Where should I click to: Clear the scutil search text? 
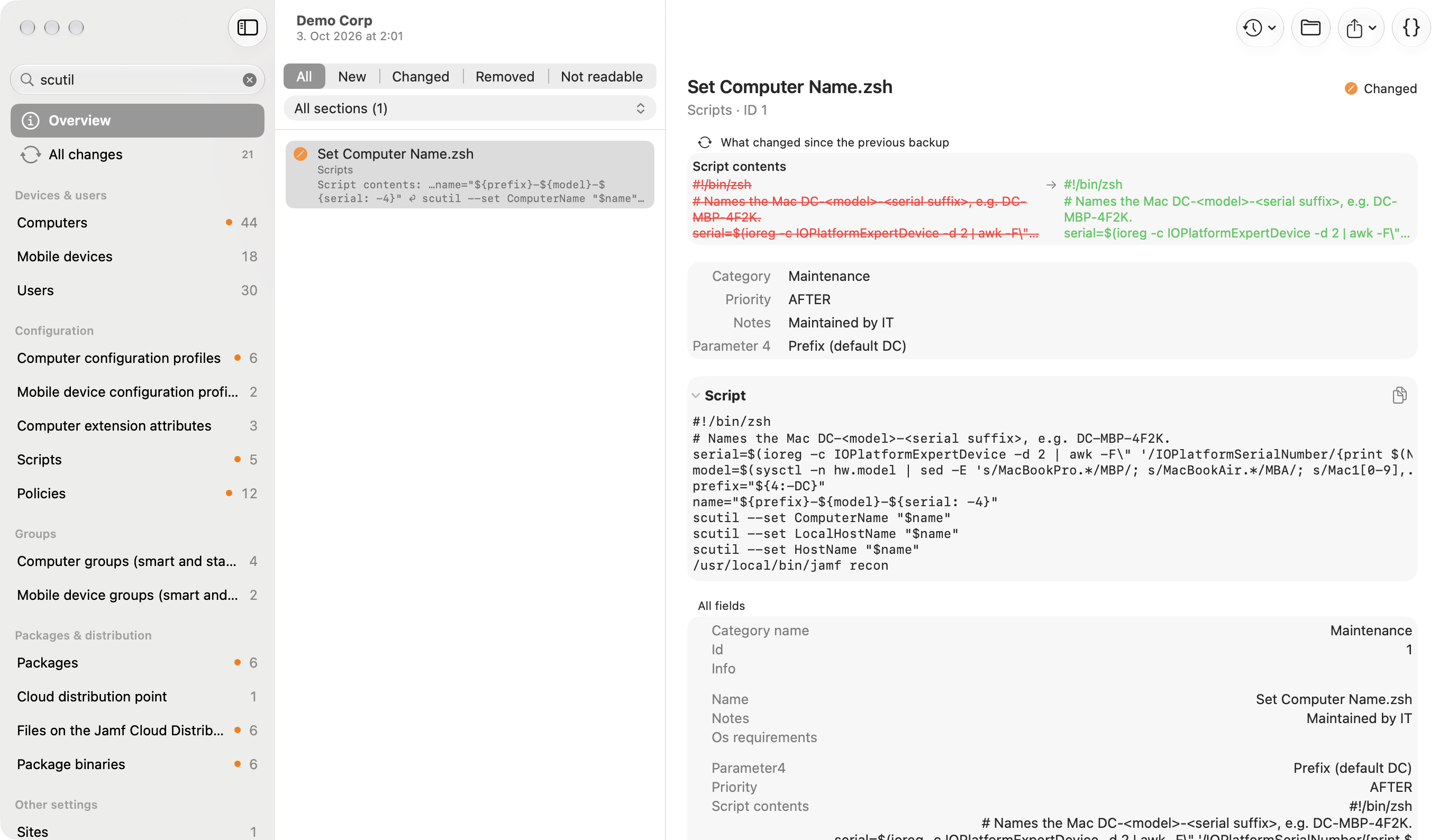250,80
